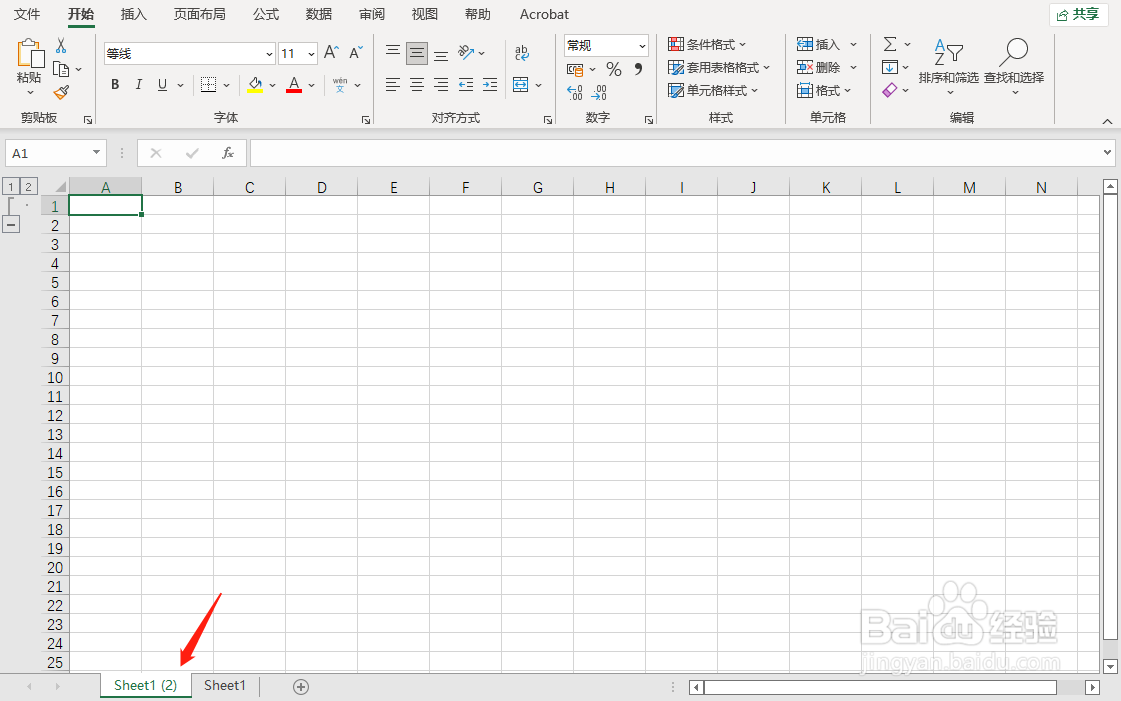Apply red font color
Screen dimensions: 1121x701
click(x=294, y=85)
